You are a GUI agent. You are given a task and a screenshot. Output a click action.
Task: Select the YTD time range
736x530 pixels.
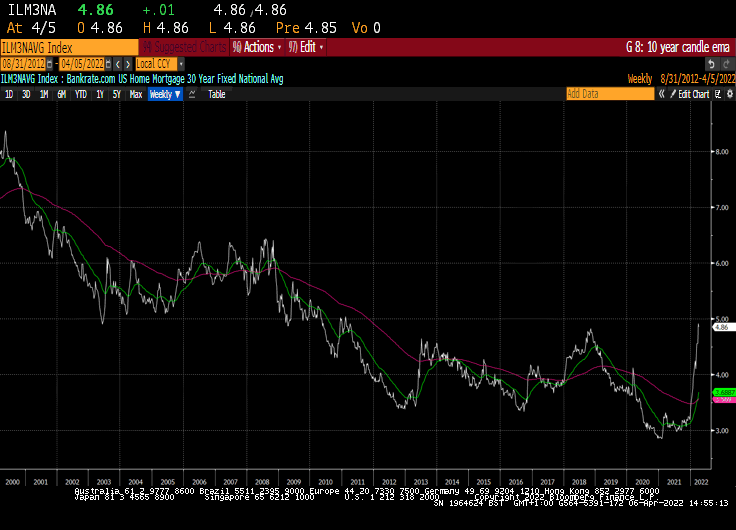tap(81, 94)
